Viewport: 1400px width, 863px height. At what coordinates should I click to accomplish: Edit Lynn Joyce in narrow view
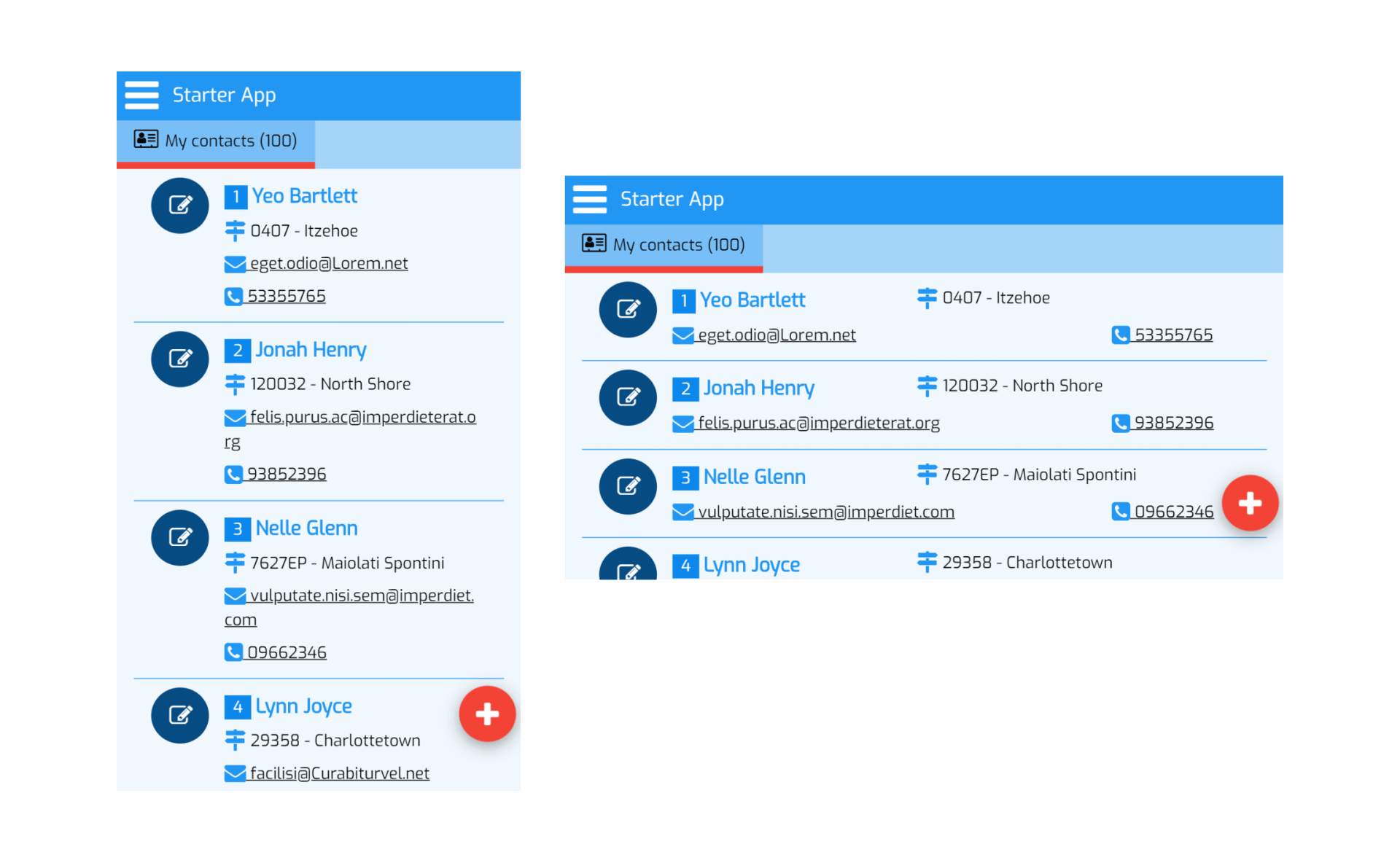[180, 715]
